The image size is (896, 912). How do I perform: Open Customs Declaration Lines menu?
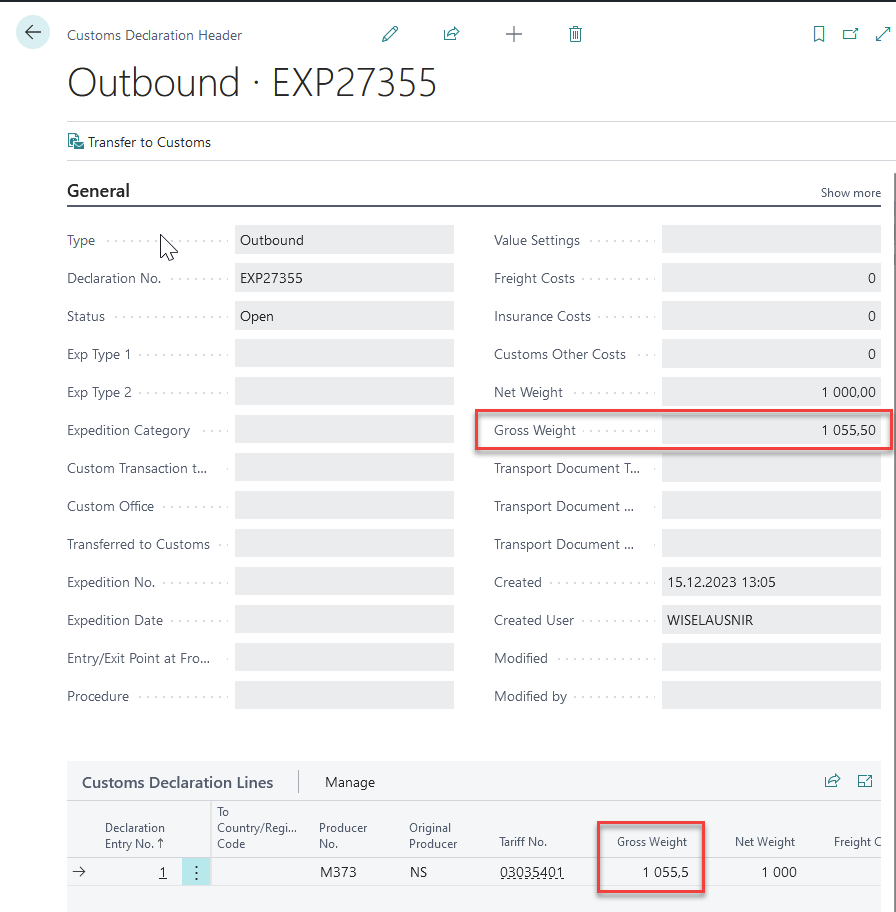click(177, 782)
